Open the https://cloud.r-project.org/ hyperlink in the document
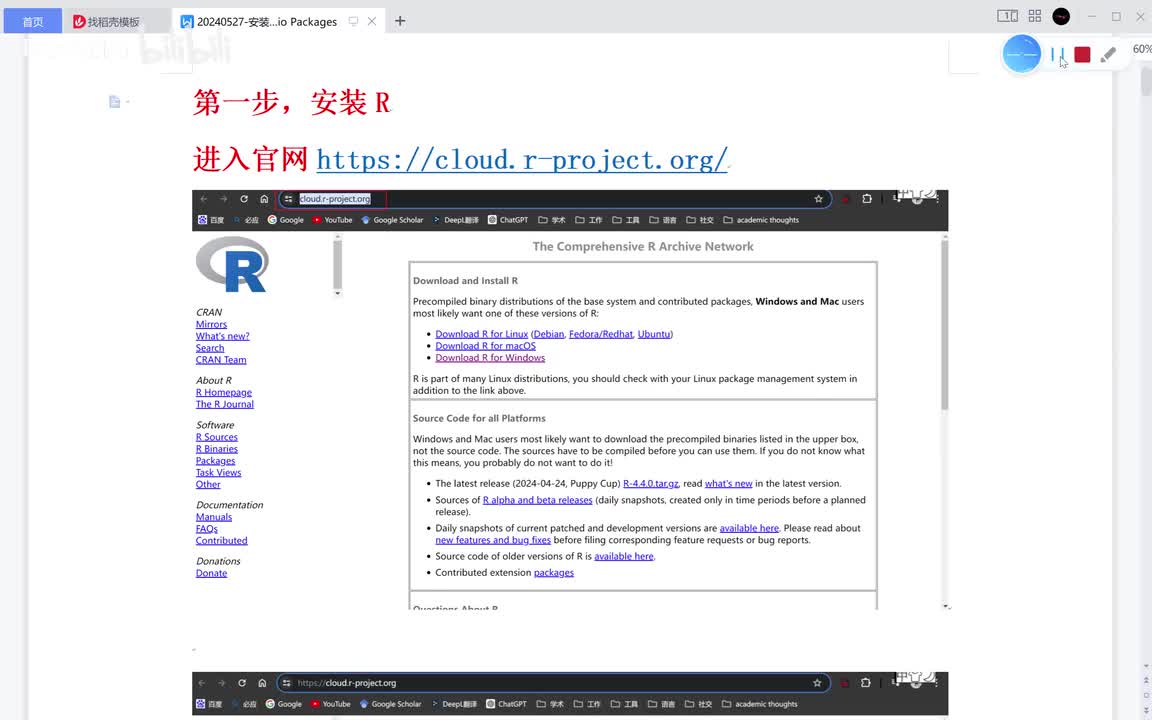This screenshot has width=1152, height=720. 522,159
